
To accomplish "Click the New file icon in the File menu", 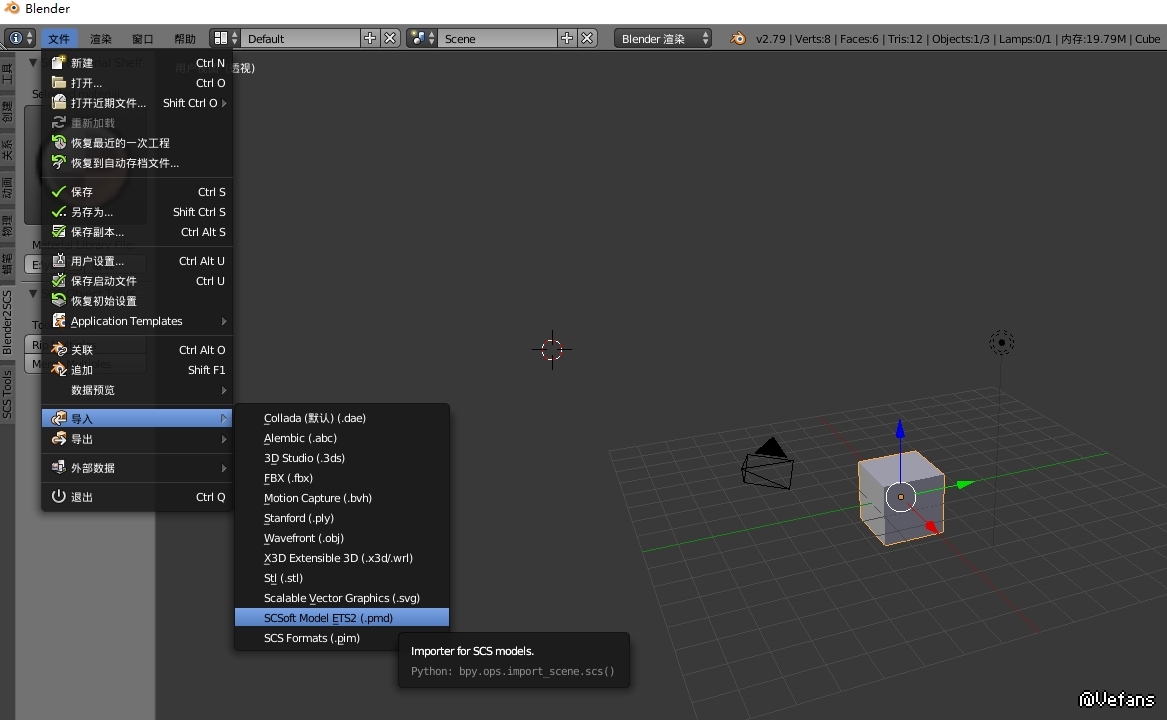I will point(58,63).
